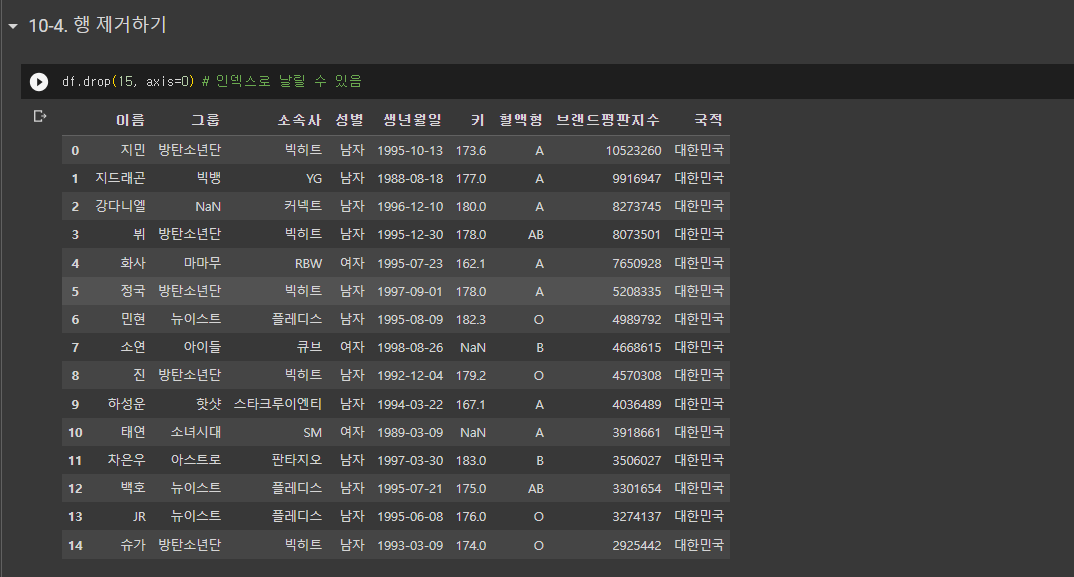Viewport: 1074px width, 577px height.
Task: Collapse the 10-4. 행 제거하기 section
Action: pos(13,27)
